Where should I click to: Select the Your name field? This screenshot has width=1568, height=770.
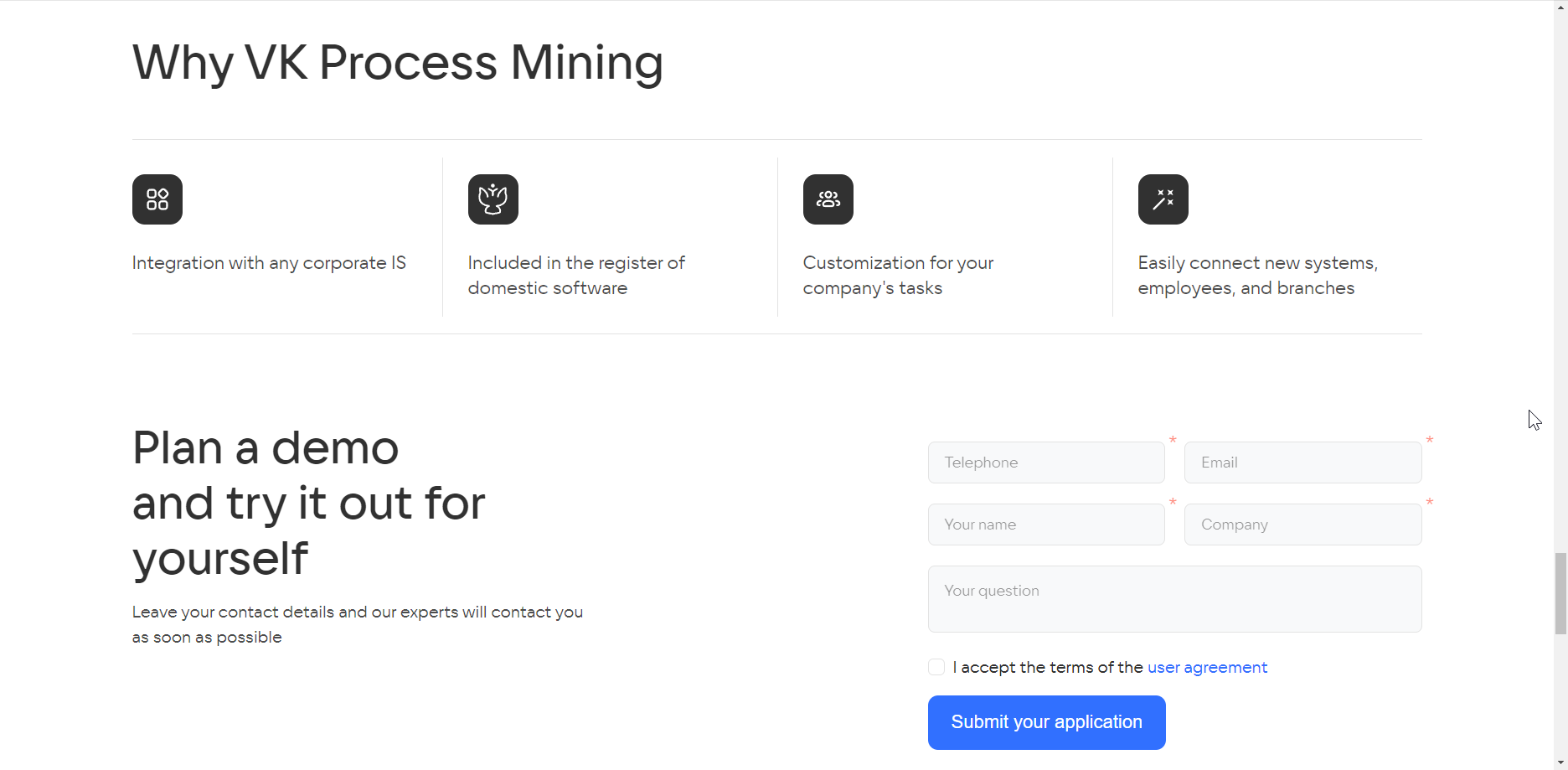(1046, 525)
